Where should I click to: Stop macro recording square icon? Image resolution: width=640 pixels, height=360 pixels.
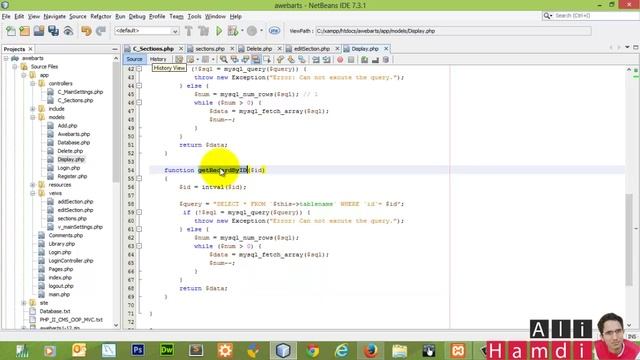click(351, 60)
